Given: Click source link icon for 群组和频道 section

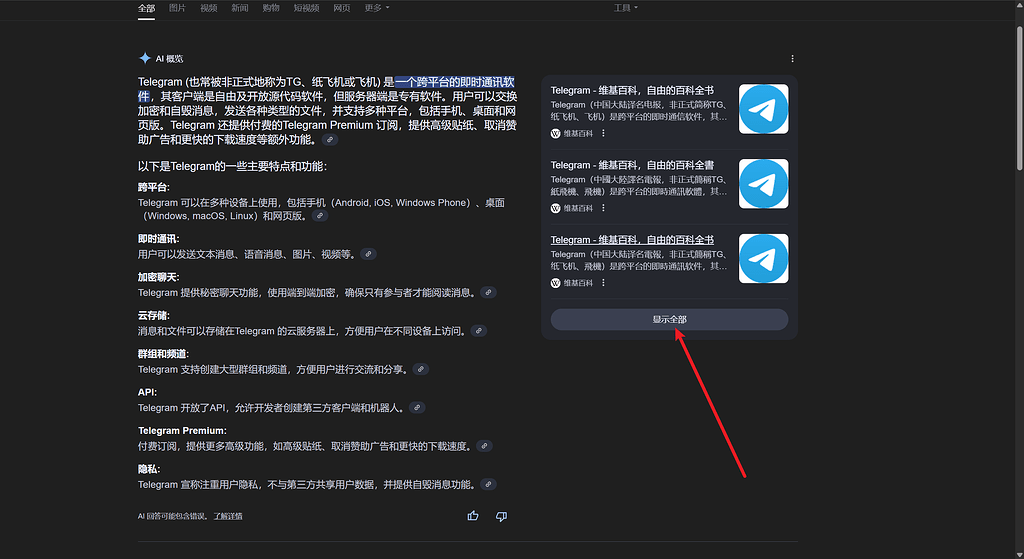Looking at the screenshot, I should [x=421, y=370].
